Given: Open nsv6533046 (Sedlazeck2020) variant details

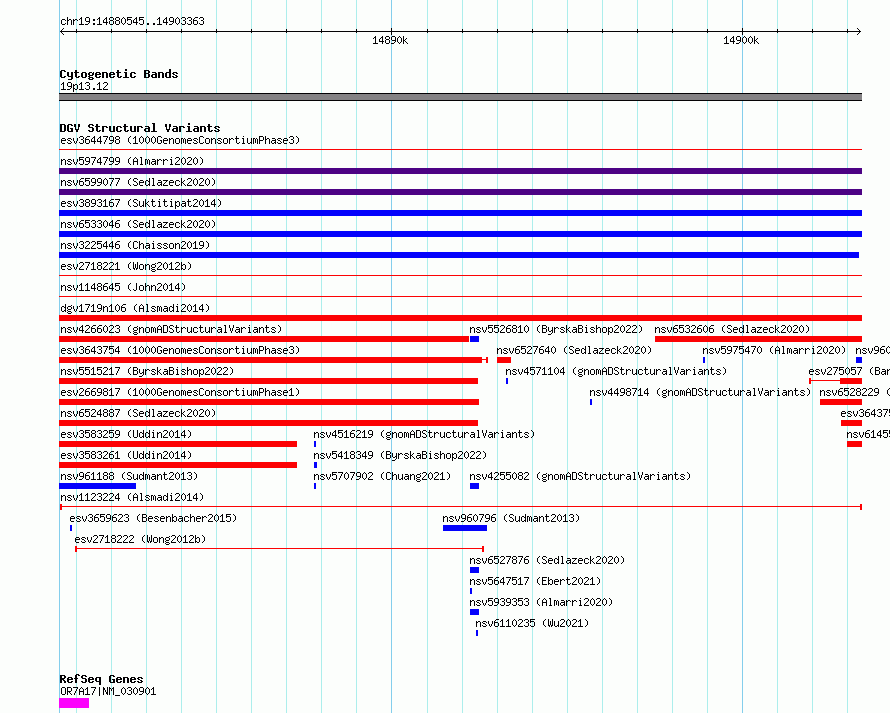Looking at the screenshot, I should pos(138,224).
